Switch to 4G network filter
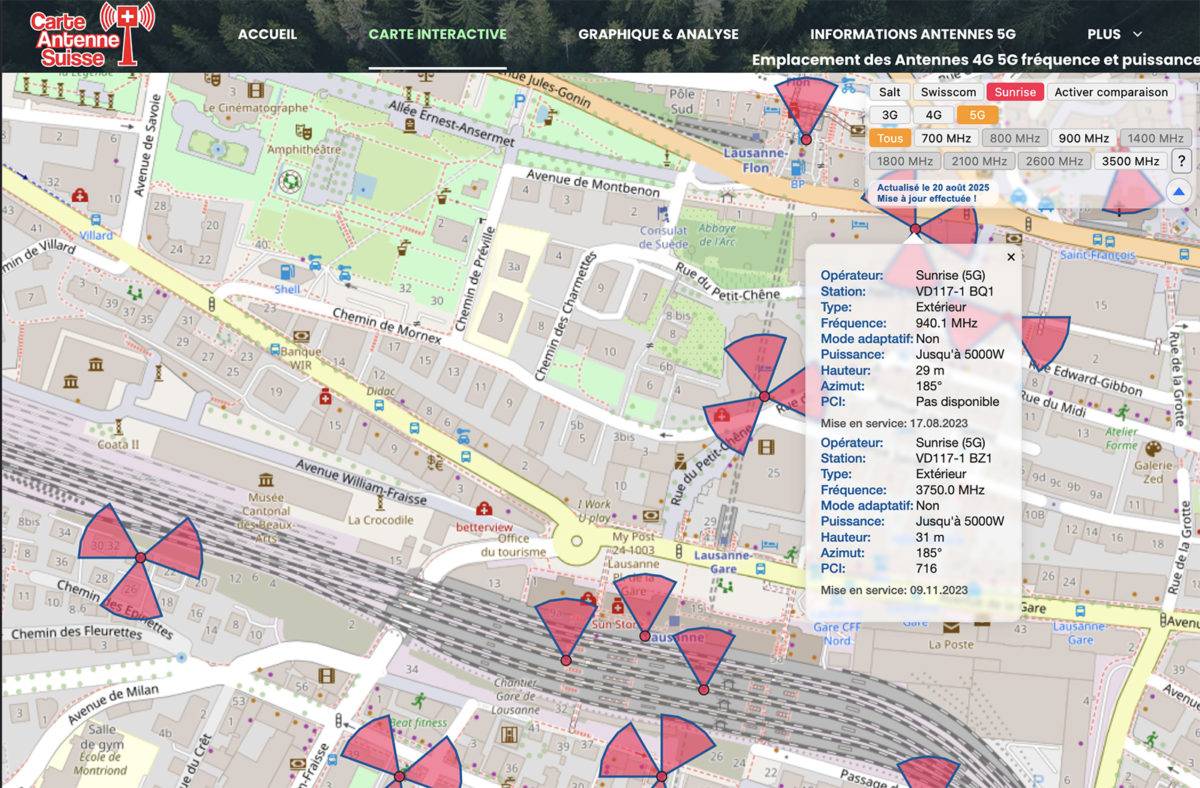The width and height of the screenshot is (1200, 788). (x=933, y=115)
